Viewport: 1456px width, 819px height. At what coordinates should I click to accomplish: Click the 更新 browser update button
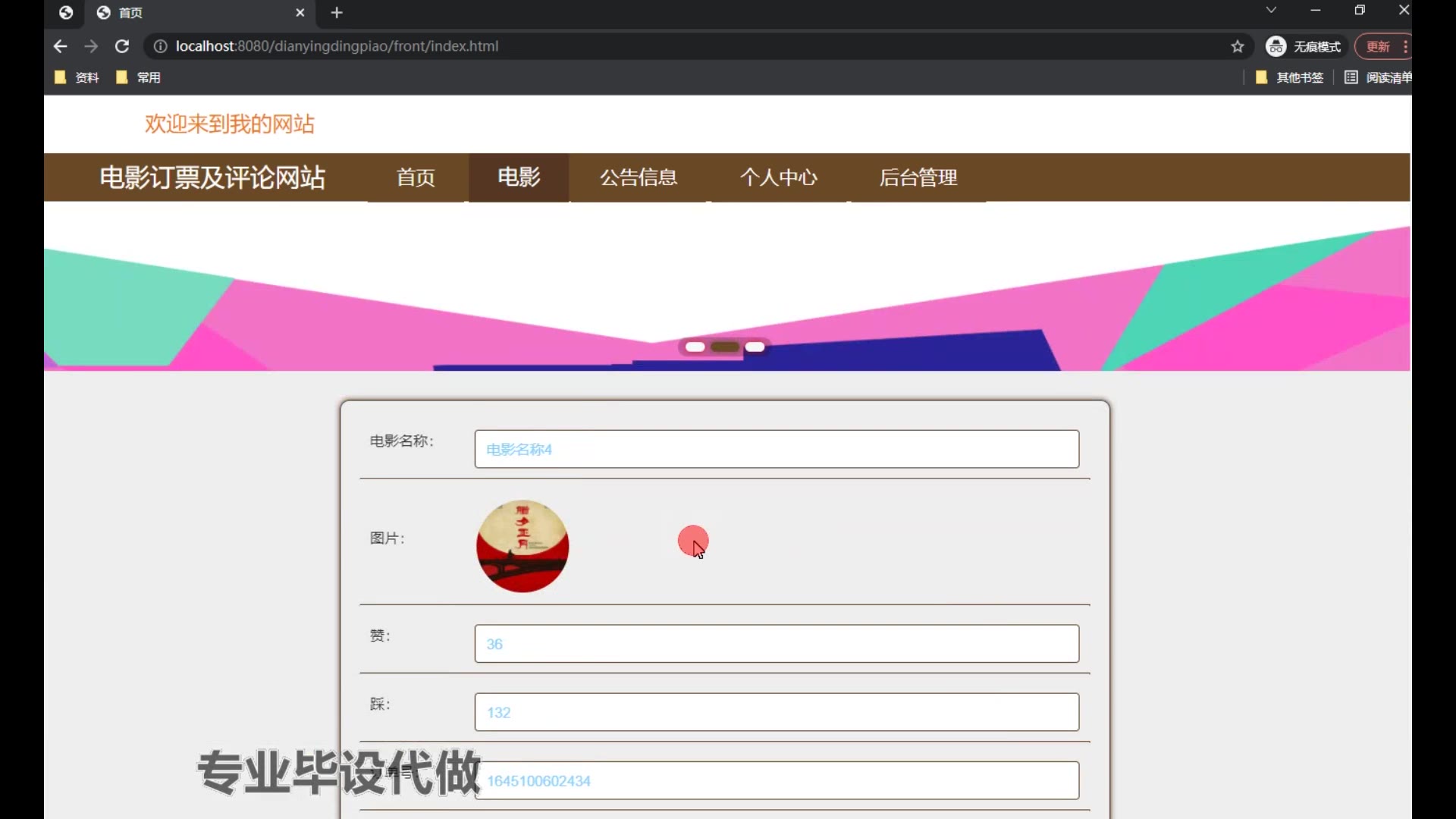click(1378, 46)
